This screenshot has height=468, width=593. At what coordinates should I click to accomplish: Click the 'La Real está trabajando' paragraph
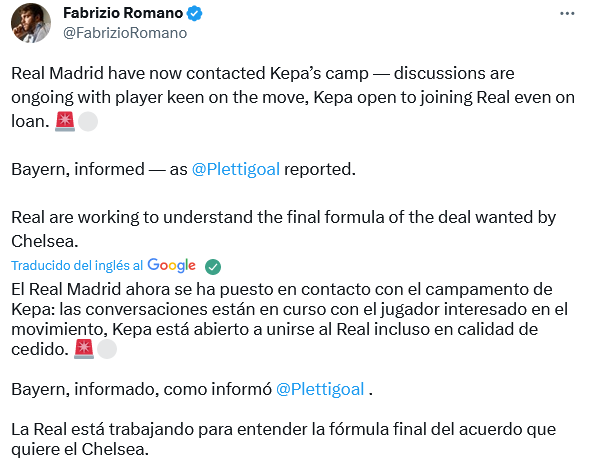284,439
